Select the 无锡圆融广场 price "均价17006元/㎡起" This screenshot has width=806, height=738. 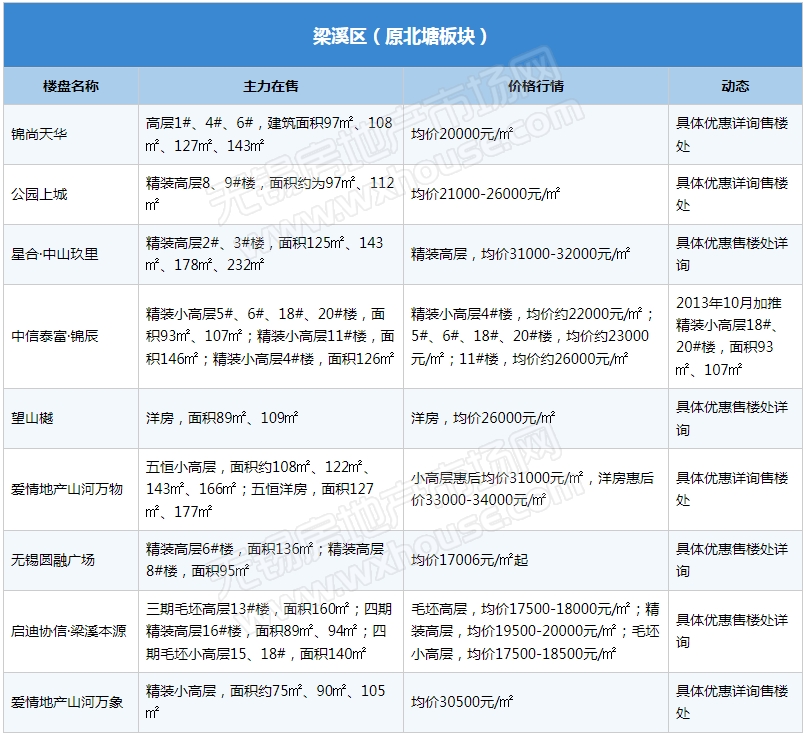click(x=469, y=560)
